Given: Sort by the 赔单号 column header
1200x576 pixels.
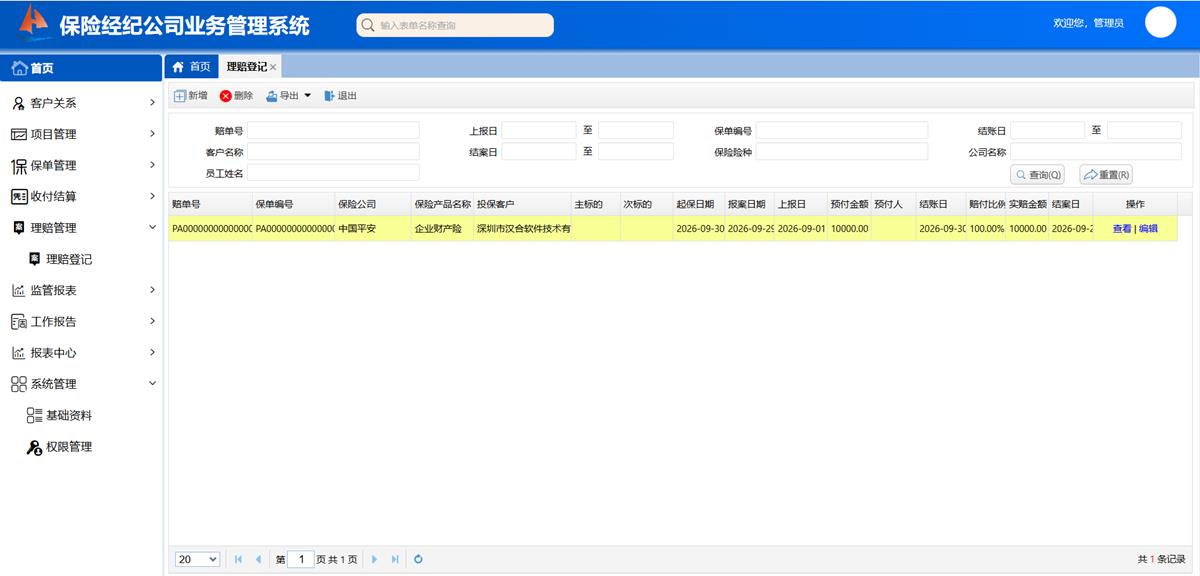Looking at the screenshot, I should click(210, 204).
